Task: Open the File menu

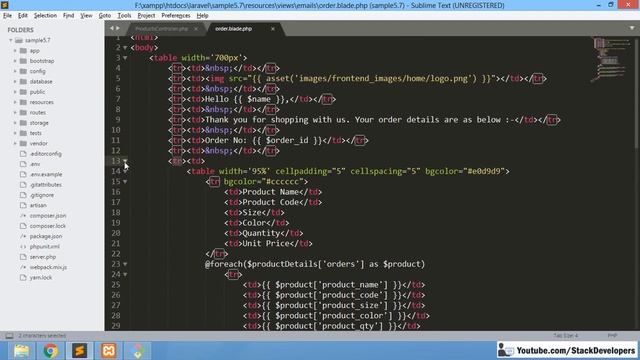Action: pos(7,16)
